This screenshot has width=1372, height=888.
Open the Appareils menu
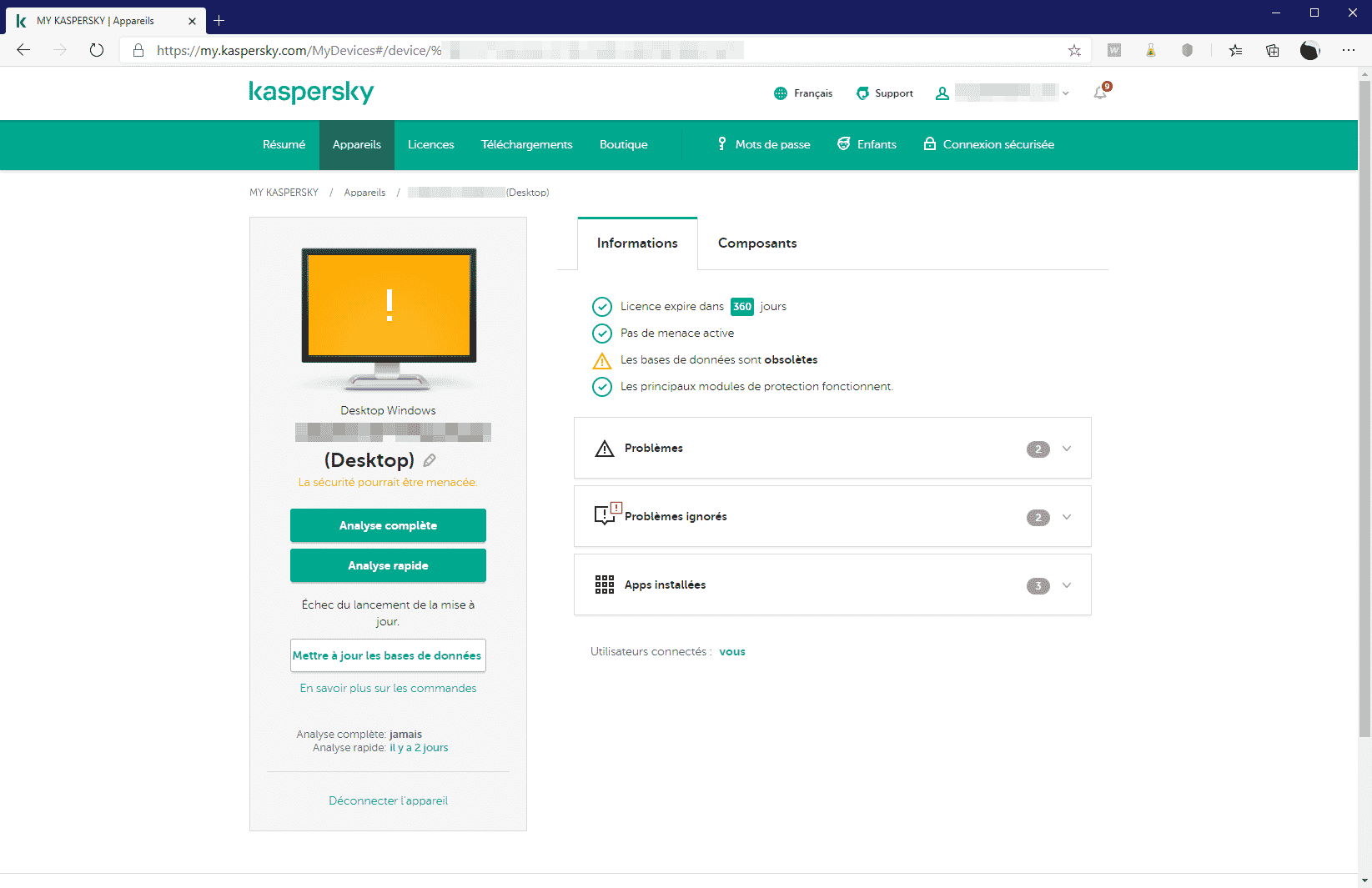point(357,144)
